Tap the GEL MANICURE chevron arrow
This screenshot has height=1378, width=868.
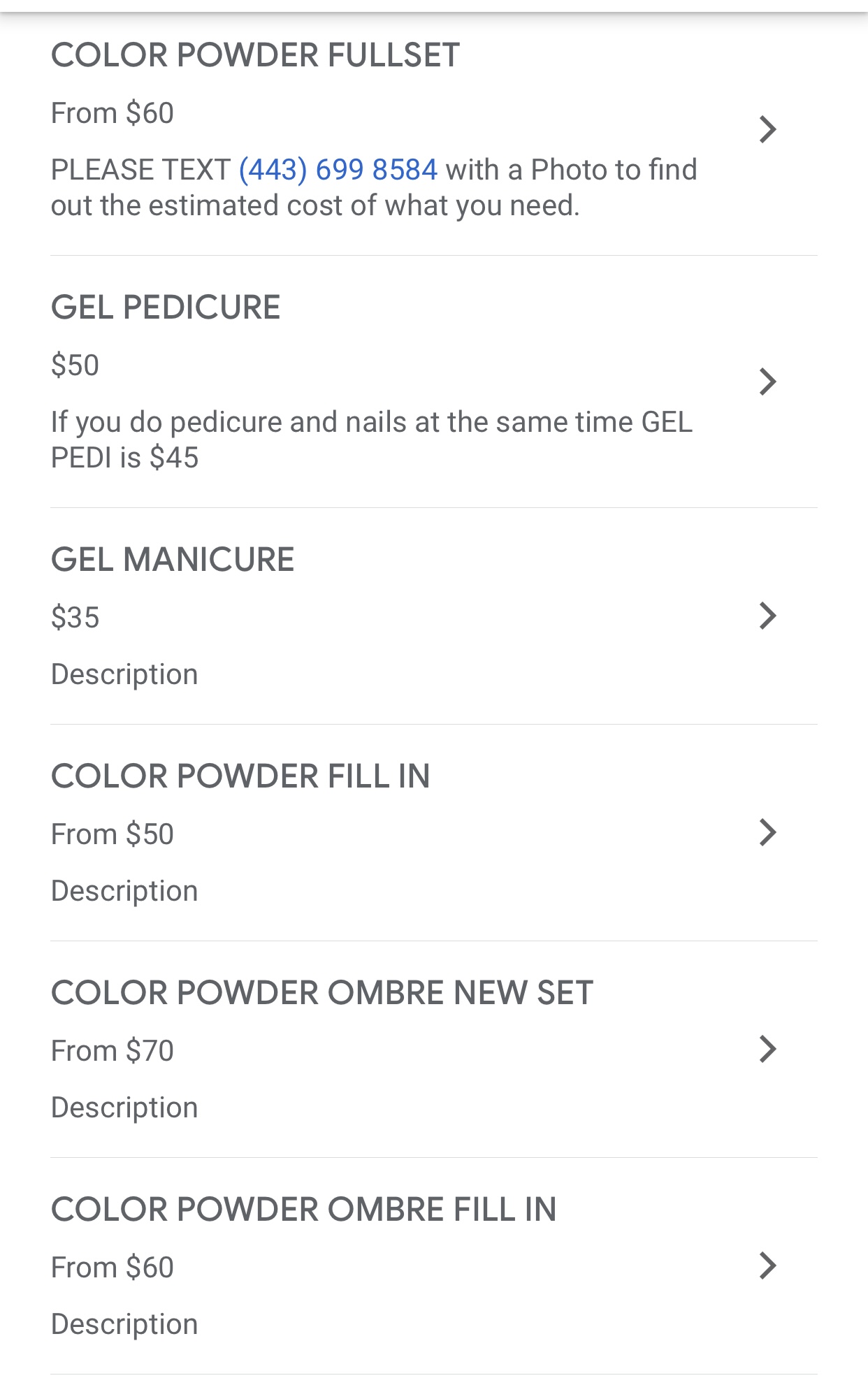click(767, 616)
